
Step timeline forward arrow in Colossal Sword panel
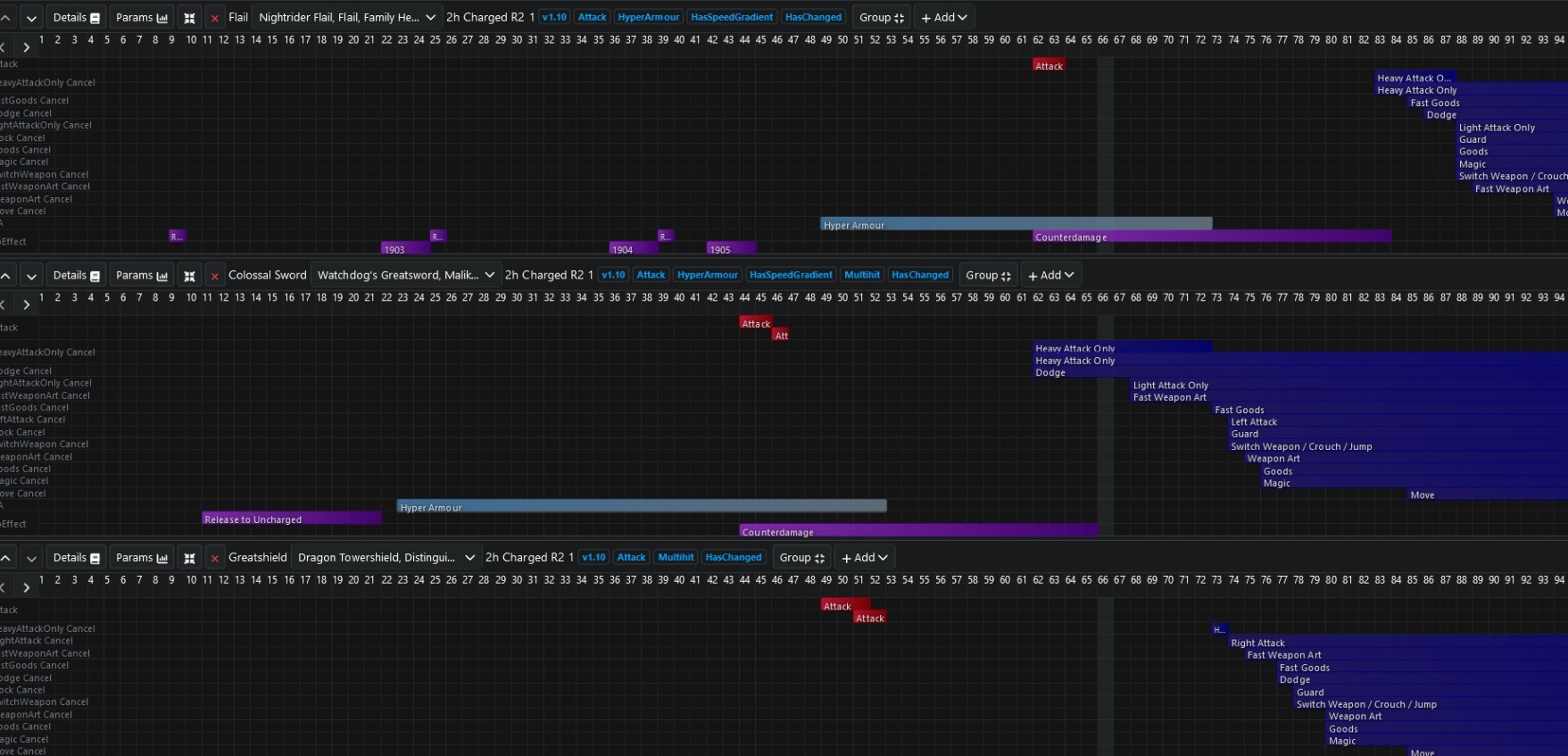[26, 305]
